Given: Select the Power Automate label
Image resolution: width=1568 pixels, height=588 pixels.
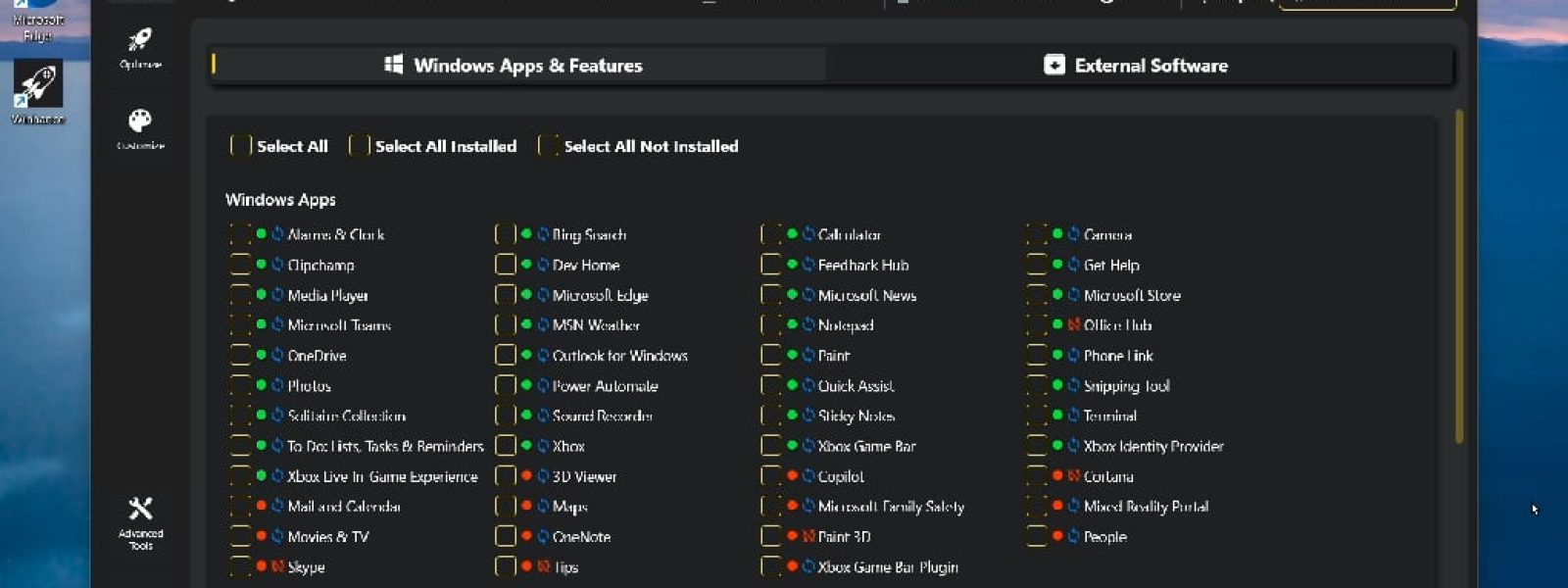Looking at the screenshot, I should (606, 385).
